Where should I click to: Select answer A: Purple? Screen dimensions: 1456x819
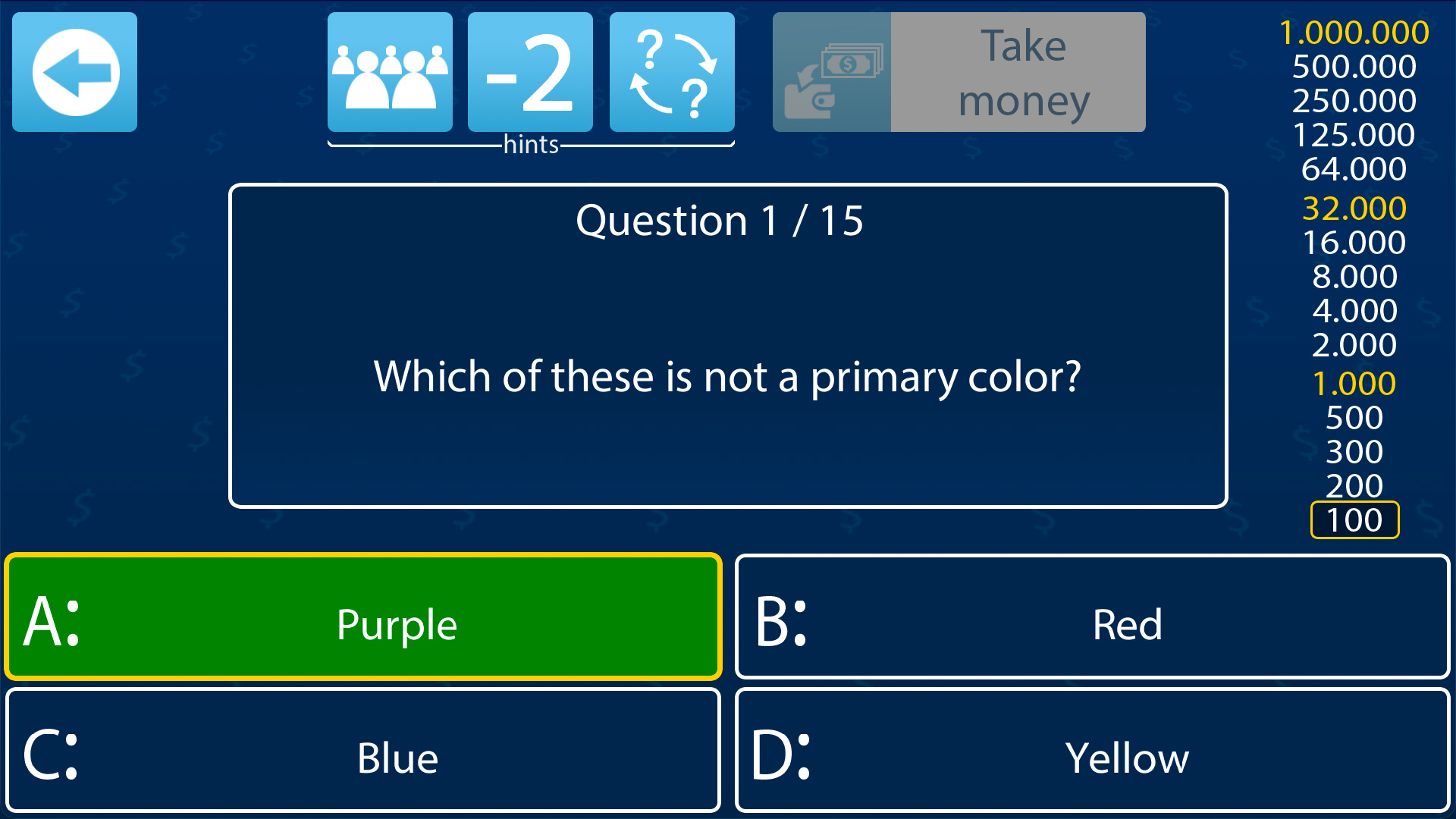(x=363, y=617)
